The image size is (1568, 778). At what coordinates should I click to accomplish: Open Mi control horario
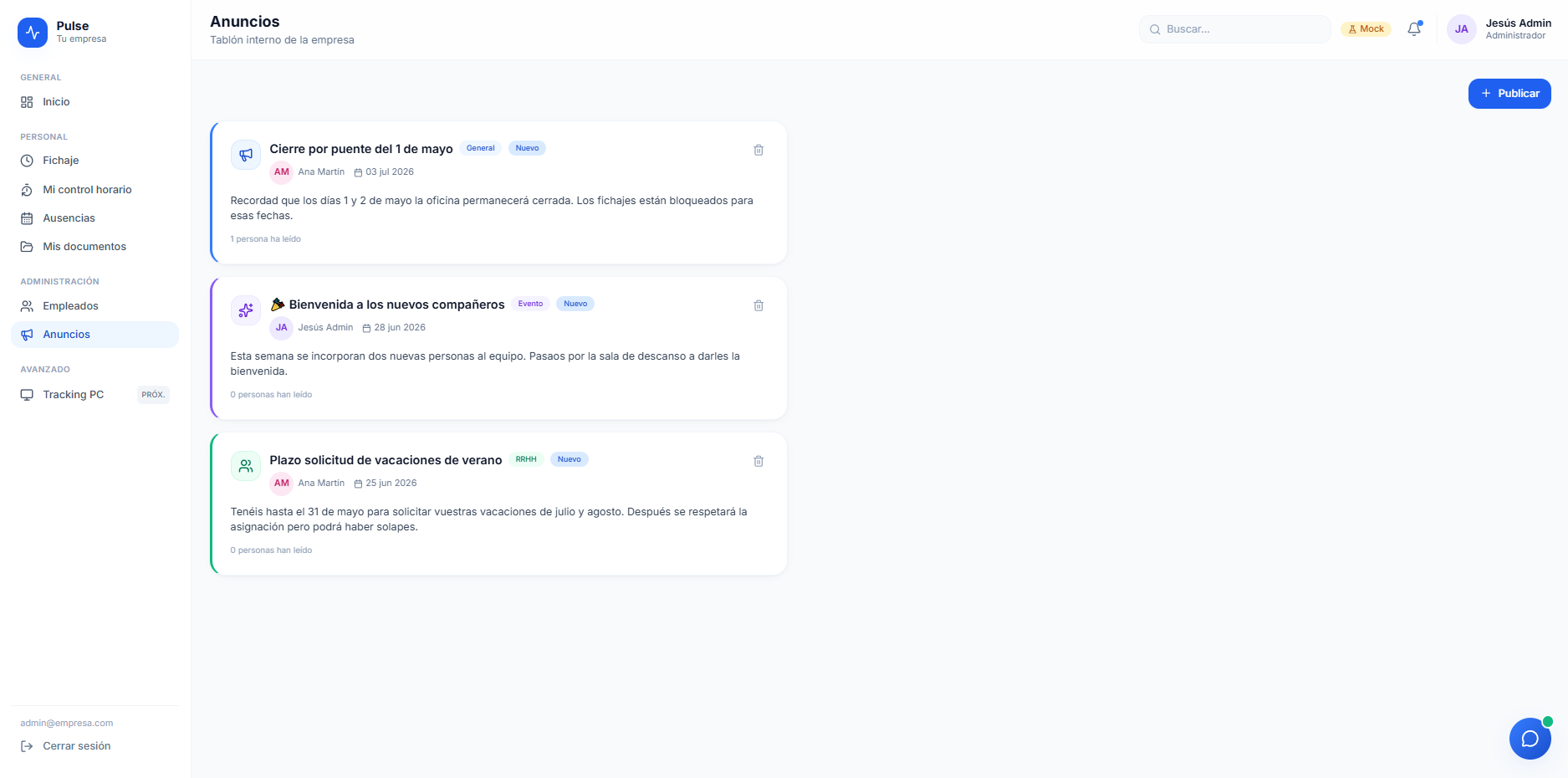coord(94,190)
